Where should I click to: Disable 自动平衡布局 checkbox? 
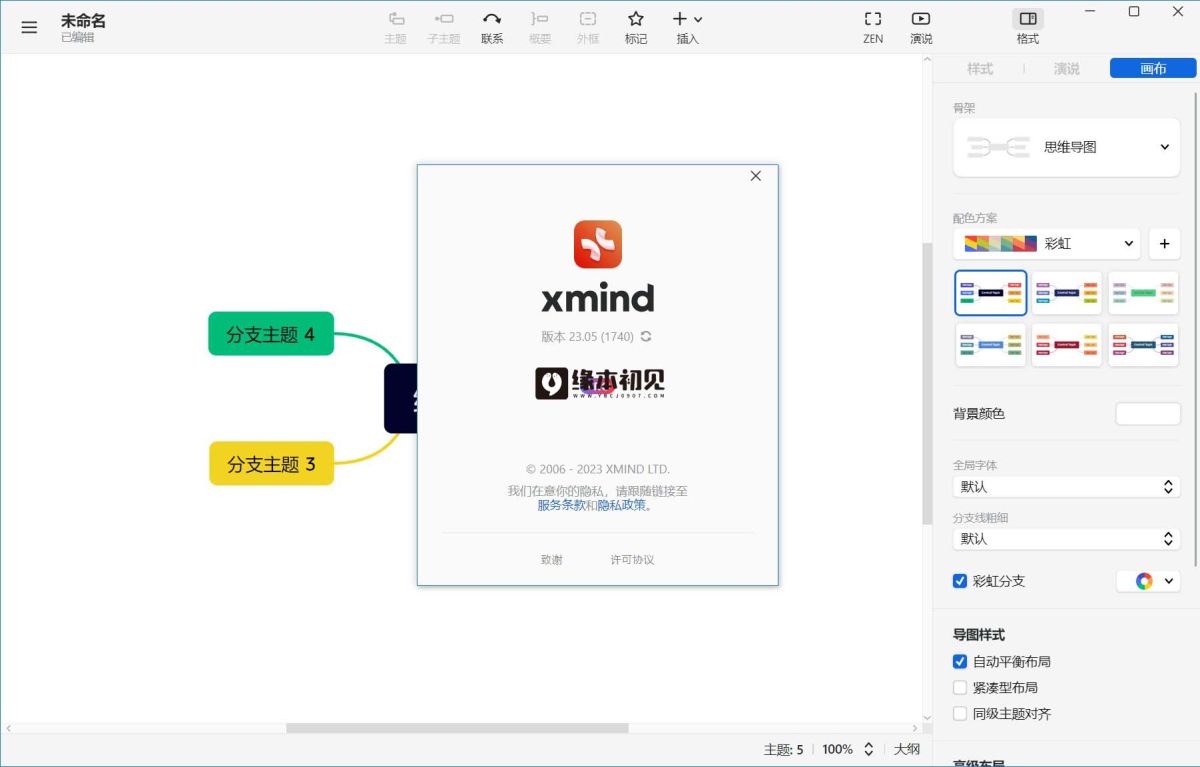coord(960,662)
